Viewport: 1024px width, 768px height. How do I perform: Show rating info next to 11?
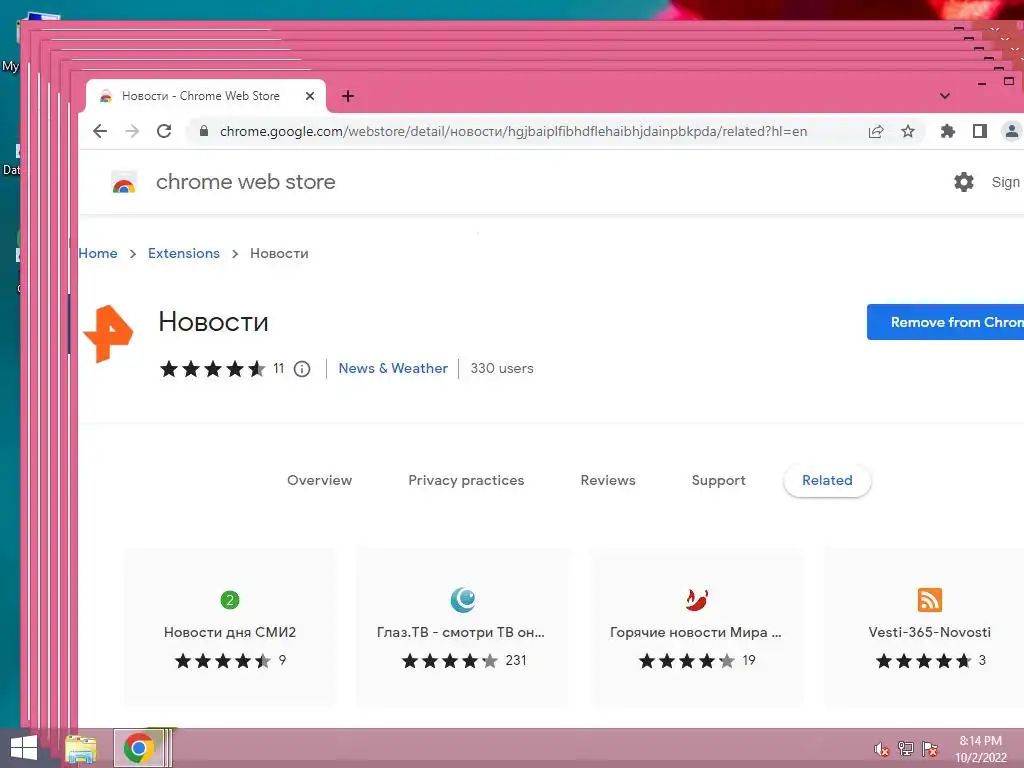pyautogui.click(x=302, y=369)
